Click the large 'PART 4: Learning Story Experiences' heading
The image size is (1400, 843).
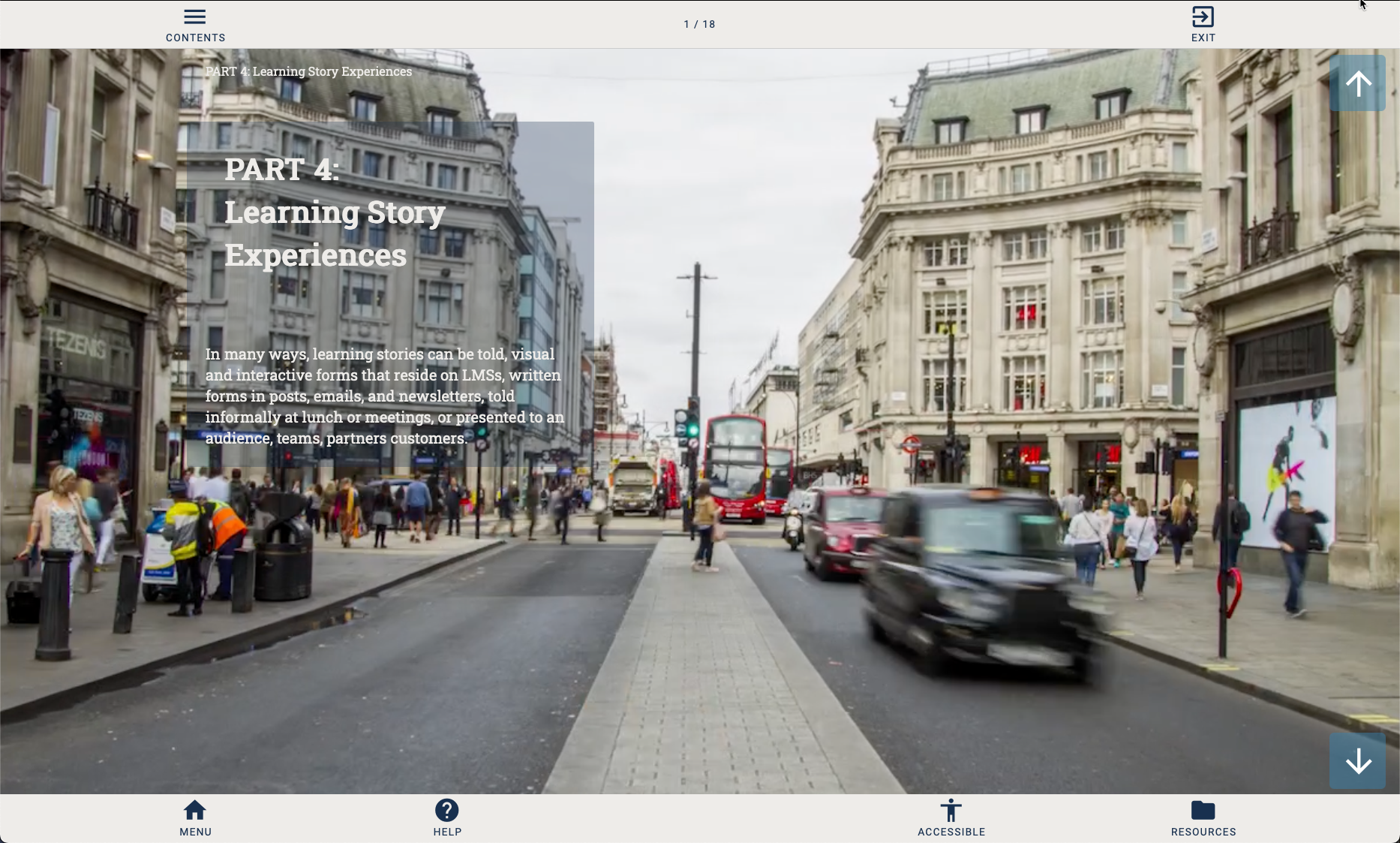(x=335, y=212)
